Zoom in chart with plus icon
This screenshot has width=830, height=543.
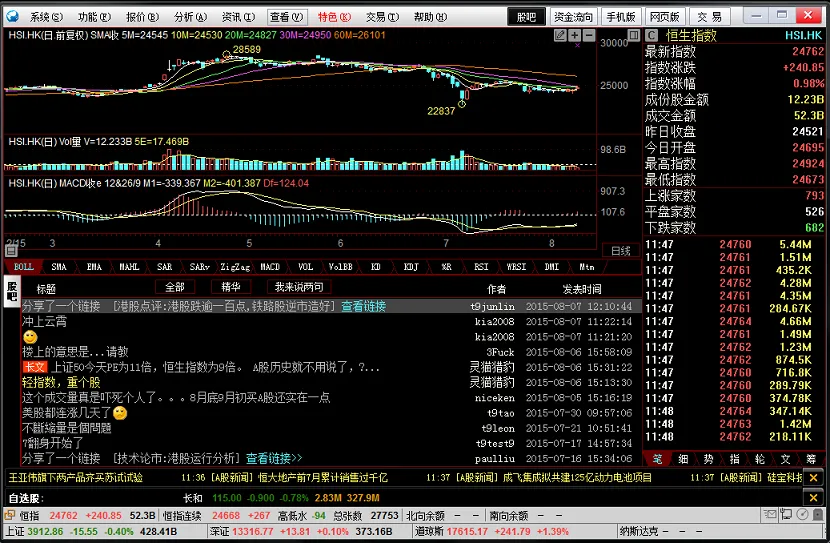point(574,35)
